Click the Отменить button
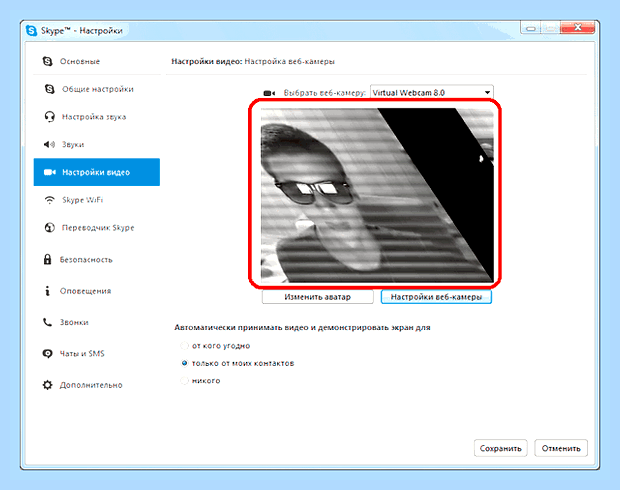Viewport: 620px width, 490px height. [561, 448]
